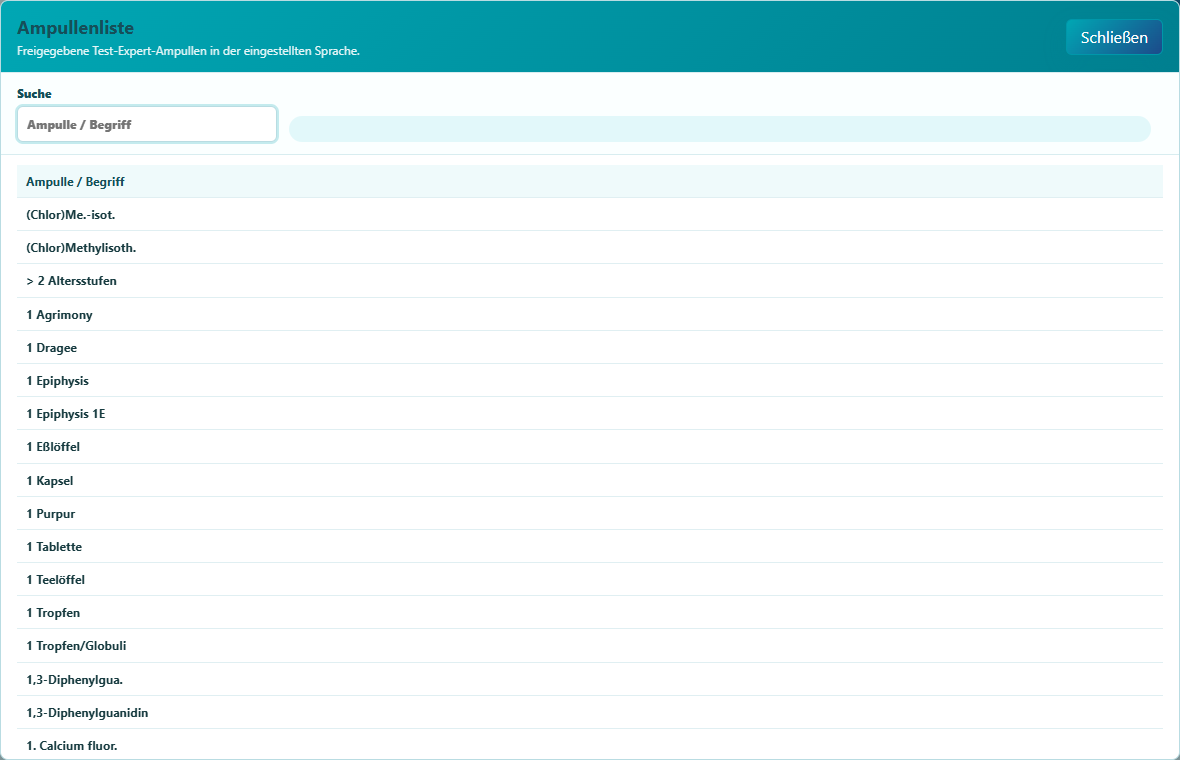Screen dimensions: 1180x760
Task: Select the 1 Tropfen row
Action: click(x=590, y=613)
